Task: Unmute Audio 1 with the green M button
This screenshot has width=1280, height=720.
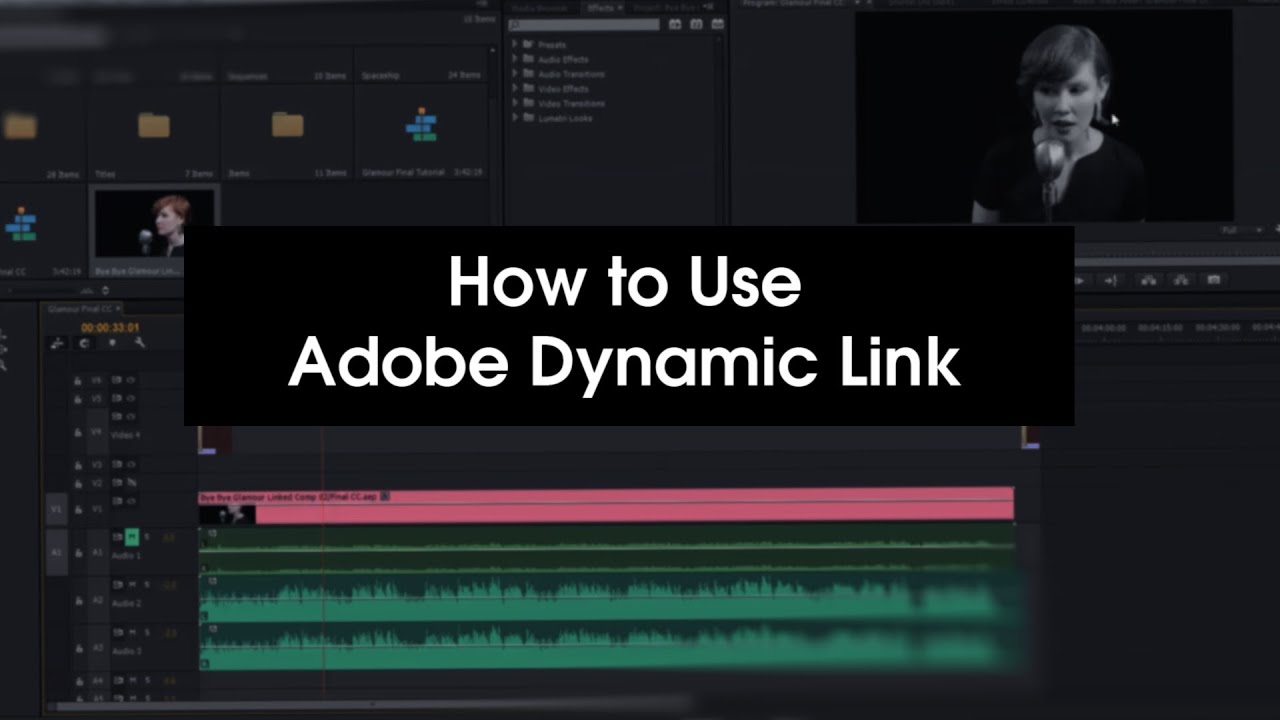Action: (131, 538)
